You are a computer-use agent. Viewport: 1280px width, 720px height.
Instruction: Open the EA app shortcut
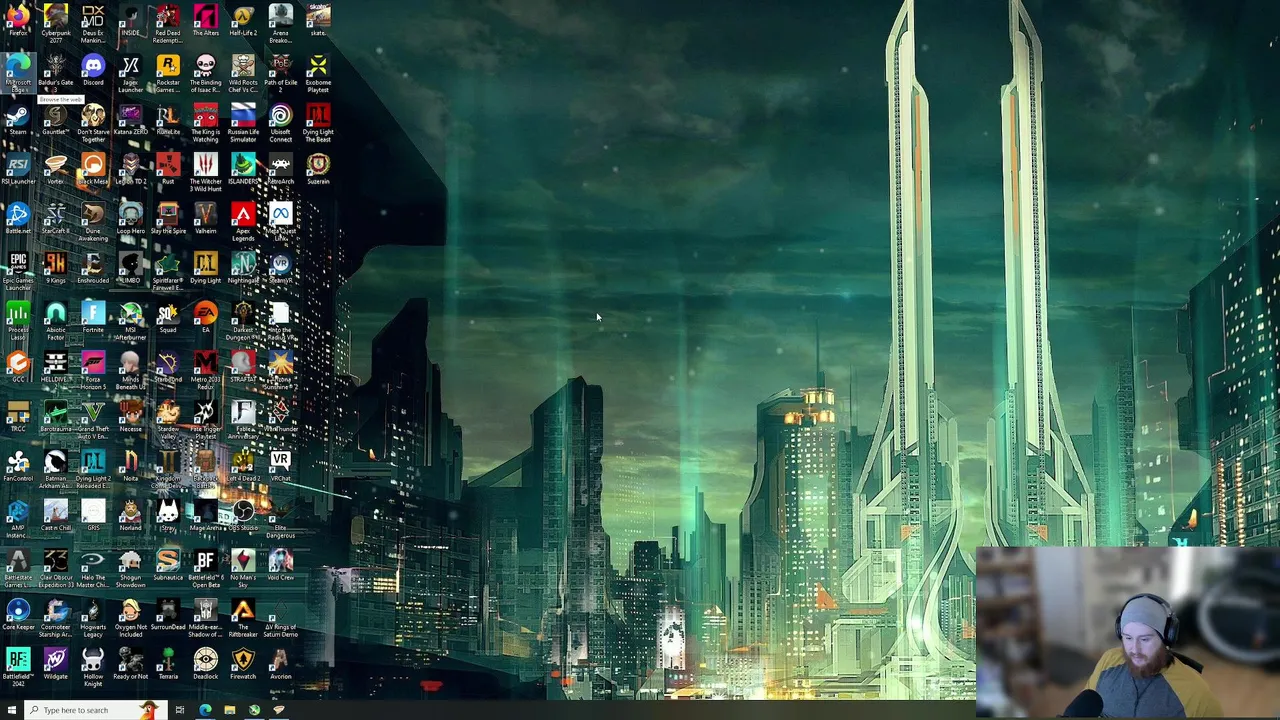pos(205,318)
